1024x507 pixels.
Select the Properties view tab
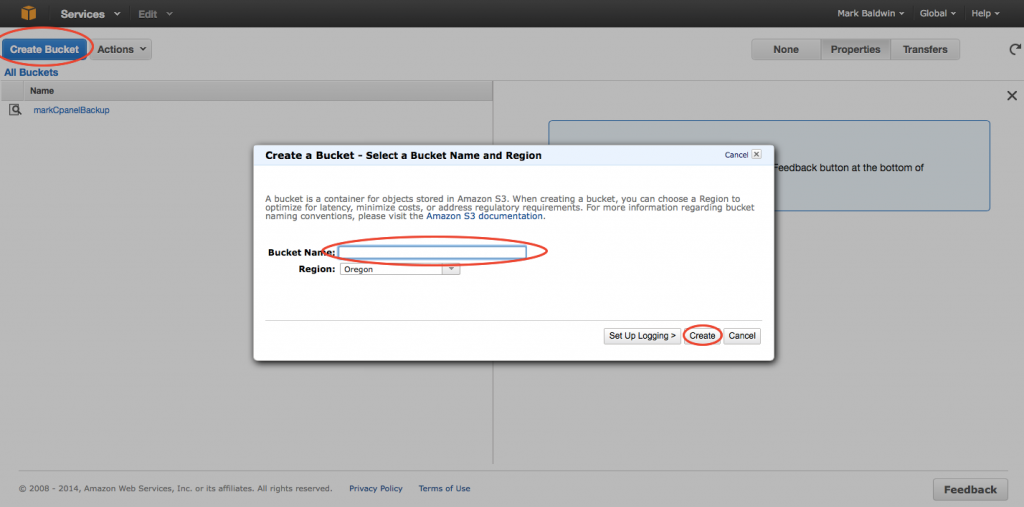tap(855, 50)
